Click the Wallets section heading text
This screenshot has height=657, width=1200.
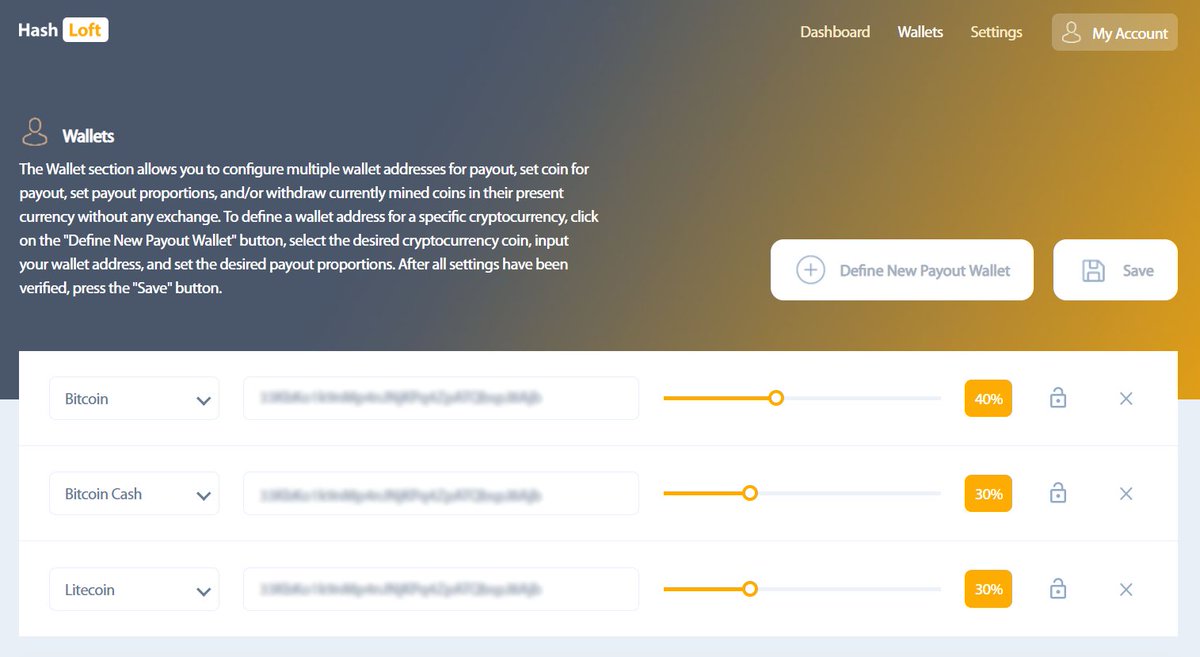[88, 136]
